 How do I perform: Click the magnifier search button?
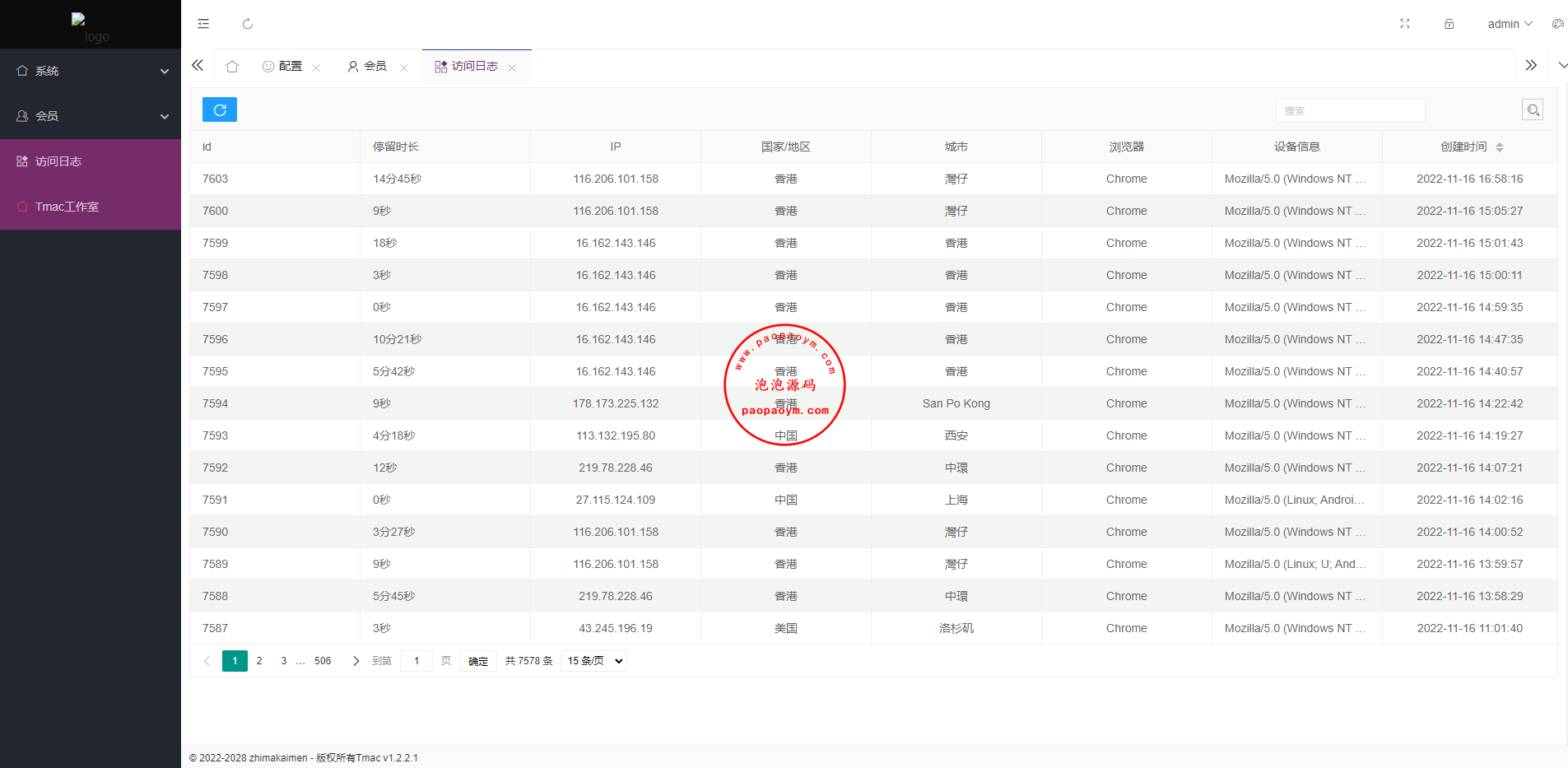(1533, 109)
